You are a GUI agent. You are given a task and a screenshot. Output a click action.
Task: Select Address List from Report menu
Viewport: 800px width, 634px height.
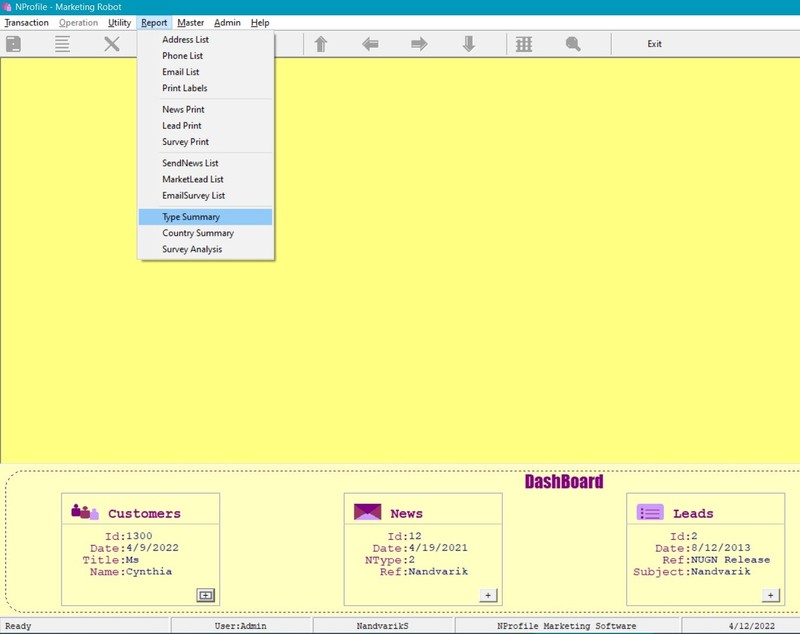(206, 39)
